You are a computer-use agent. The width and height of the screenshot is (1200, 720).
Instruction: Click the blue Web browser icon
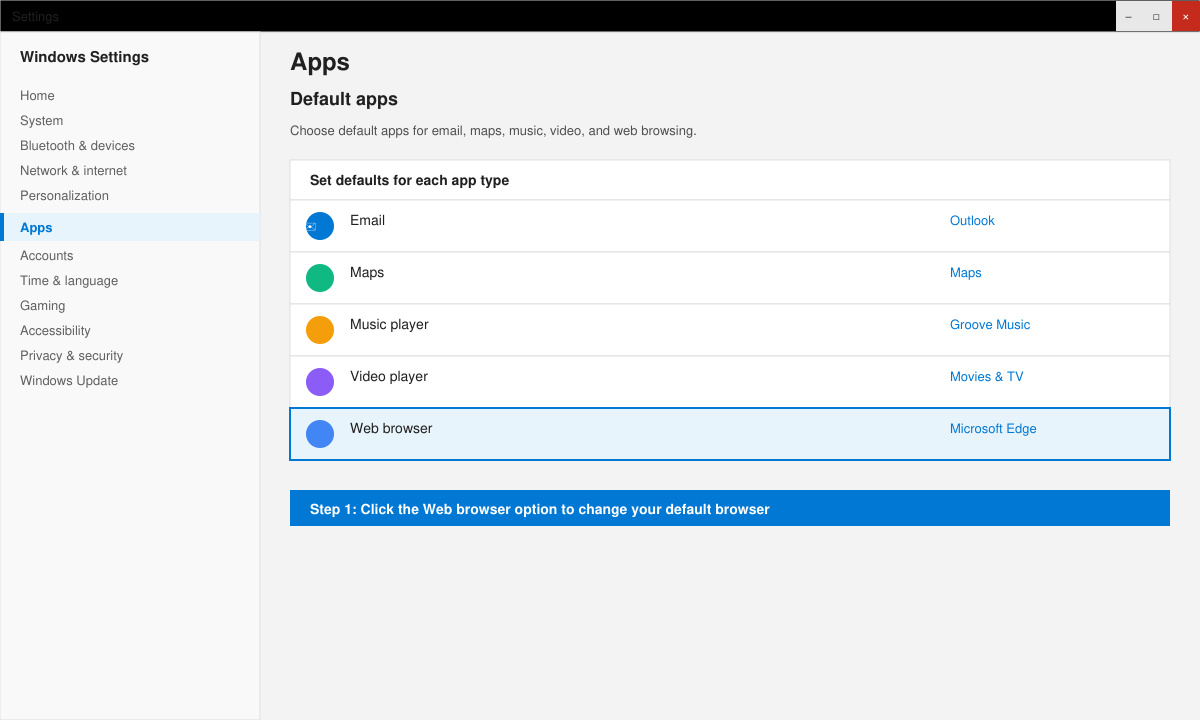click(320, 434)
